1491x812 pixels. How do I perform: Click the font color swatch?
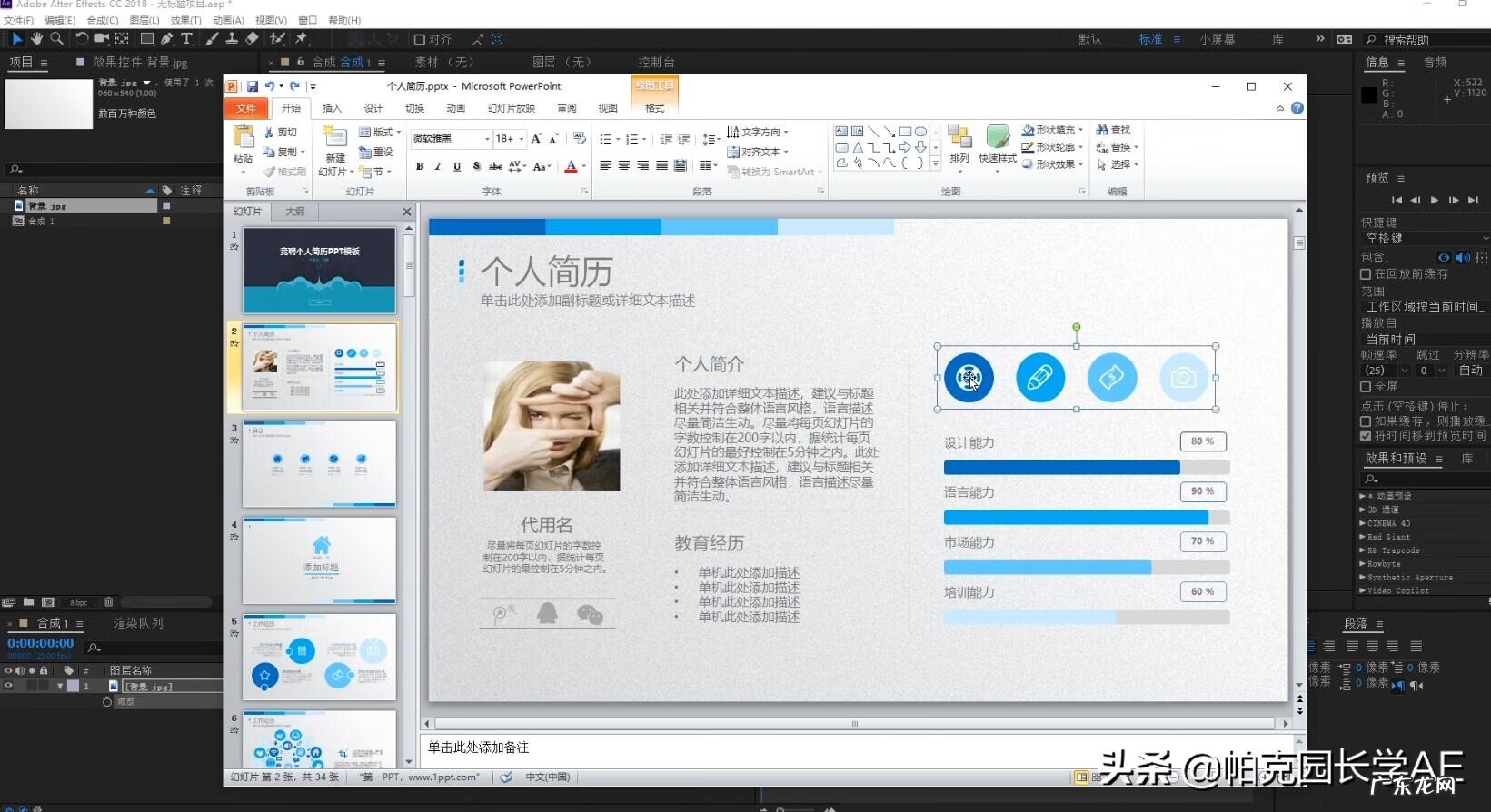coord(571,166)
